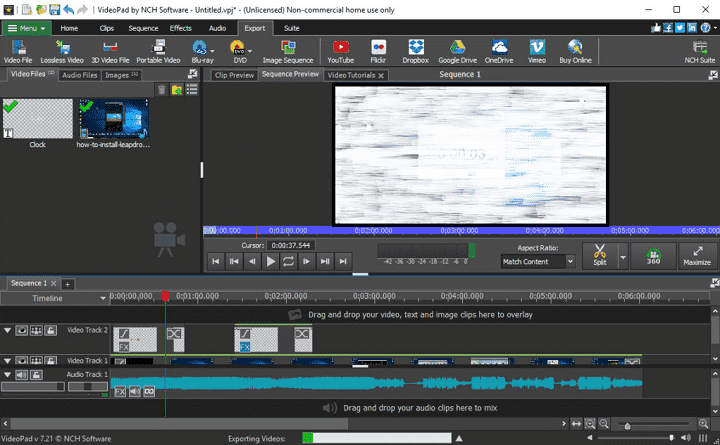Open the Effects tab
Screen dimensions: 720x445
pyautogui.click(x=180, y=28)
